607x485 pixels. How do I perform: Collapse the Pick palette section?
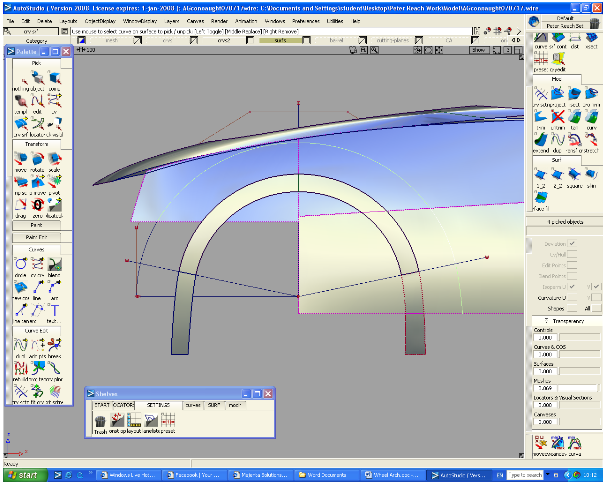click(x=36, y=63)
